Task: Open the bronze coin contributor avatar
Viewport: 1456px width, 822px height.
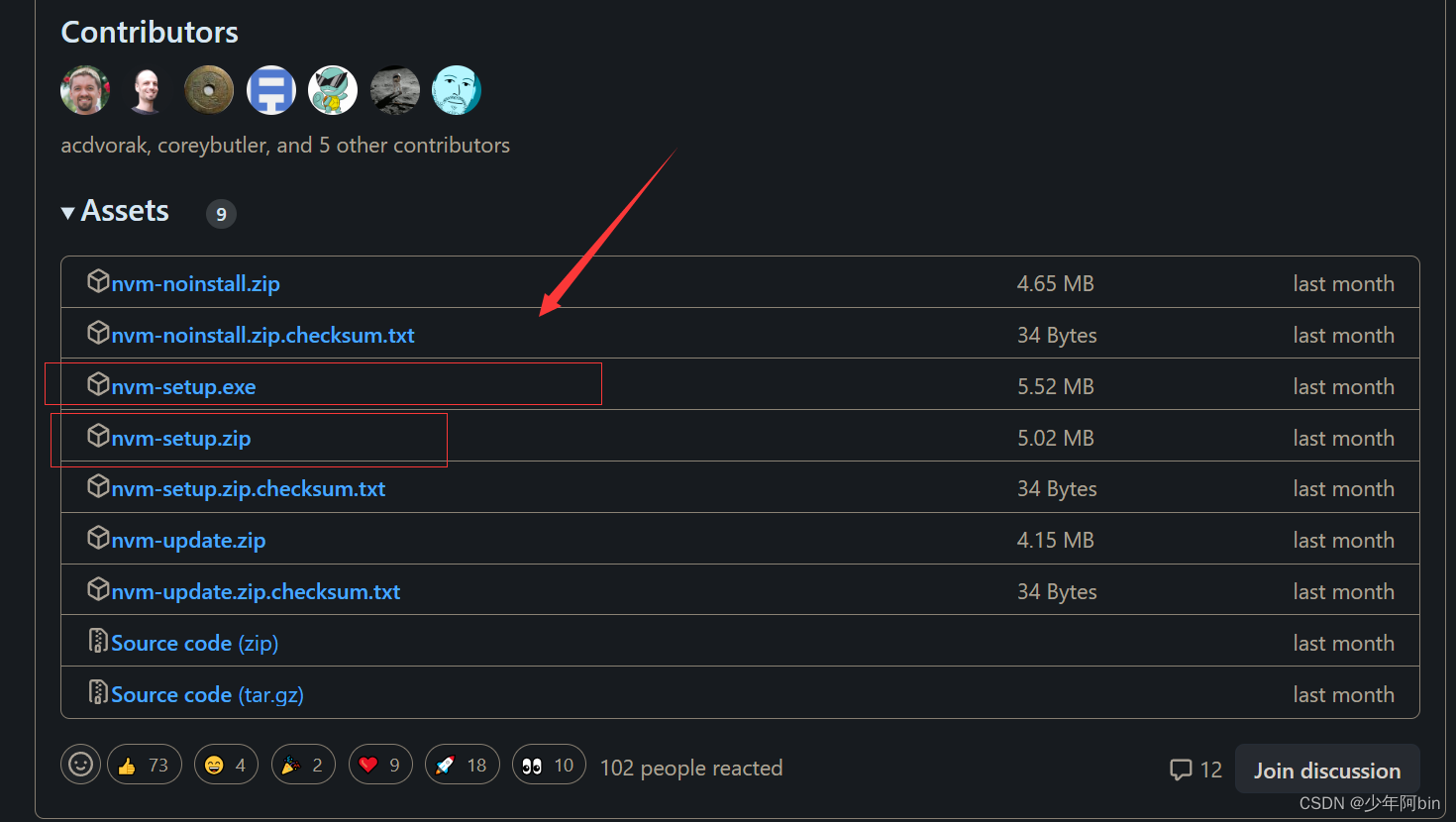Action: click(x=209, y=90)
